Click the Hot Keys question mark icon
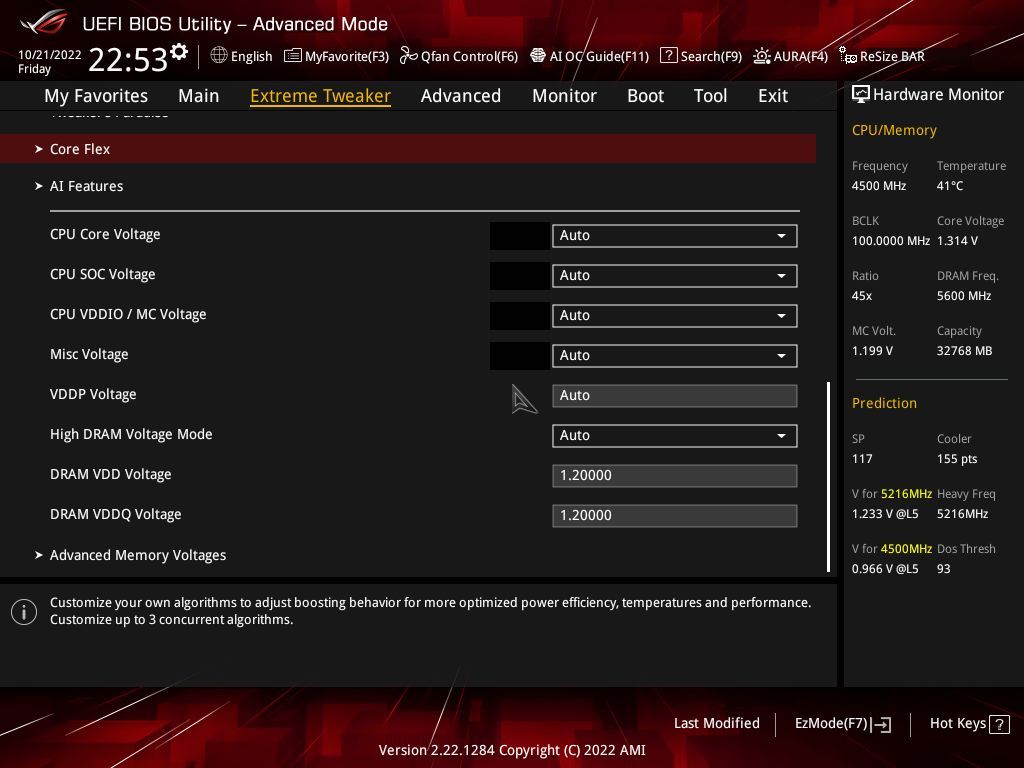Viewport: 1024px width, 768px height. 999,724
